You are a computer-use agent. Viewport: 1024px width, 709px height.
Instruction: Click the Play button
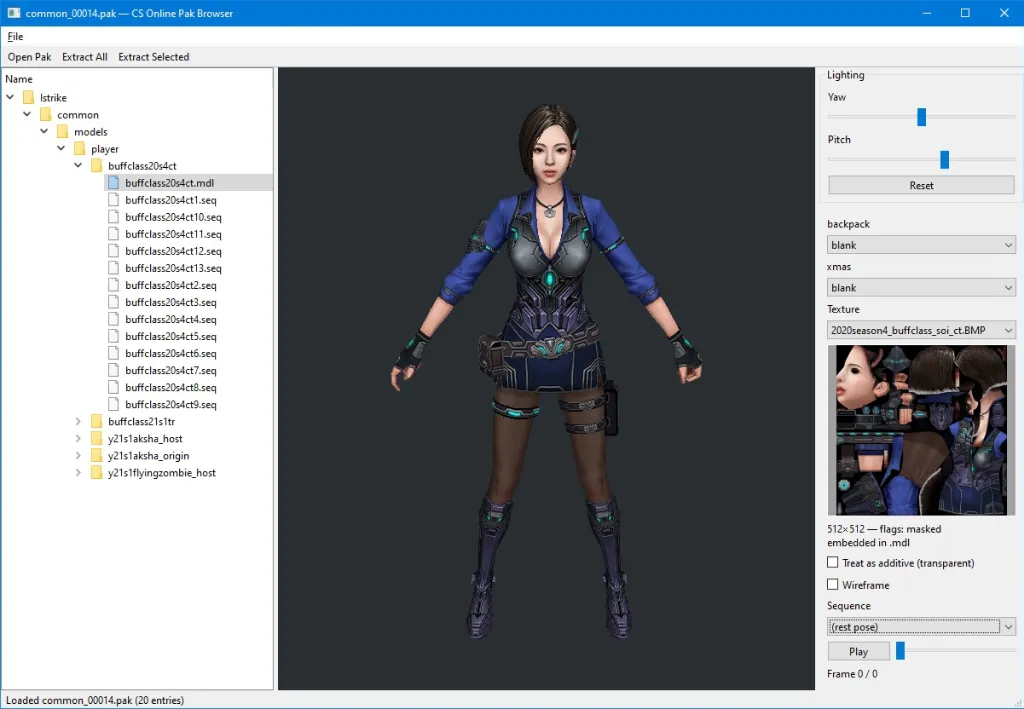[858, 652]
